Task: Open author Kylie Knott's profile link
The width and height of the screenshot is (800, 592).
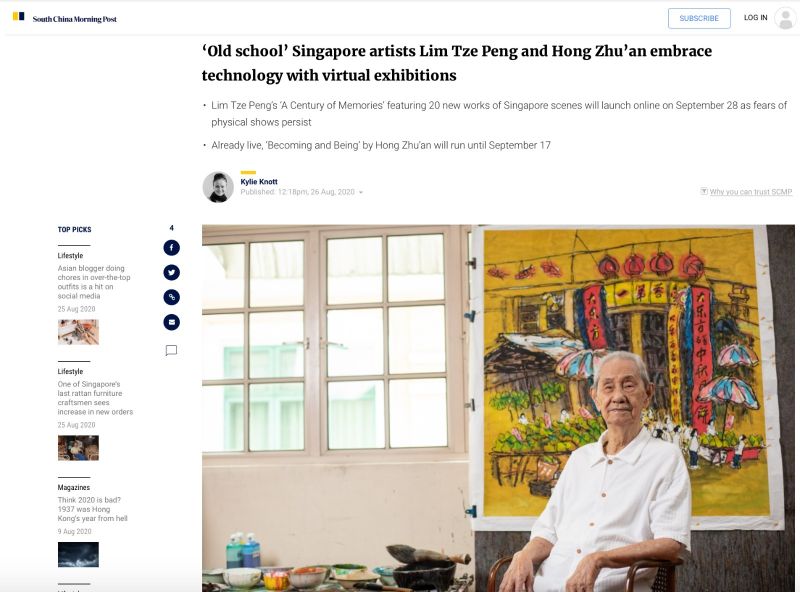Action: [x=259, y=182]
